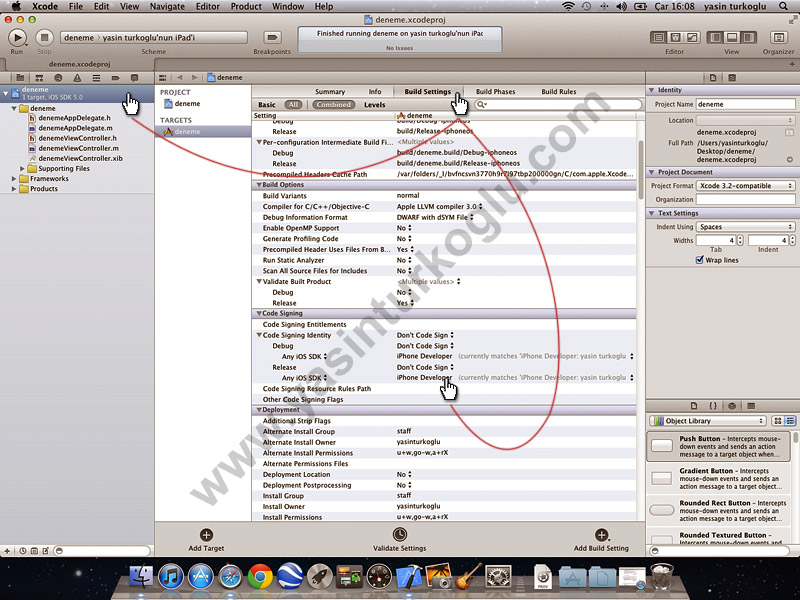Viewport: 800px width, 600px height.
Task: Open the Editor menu
Action: (x=208, y=6)
